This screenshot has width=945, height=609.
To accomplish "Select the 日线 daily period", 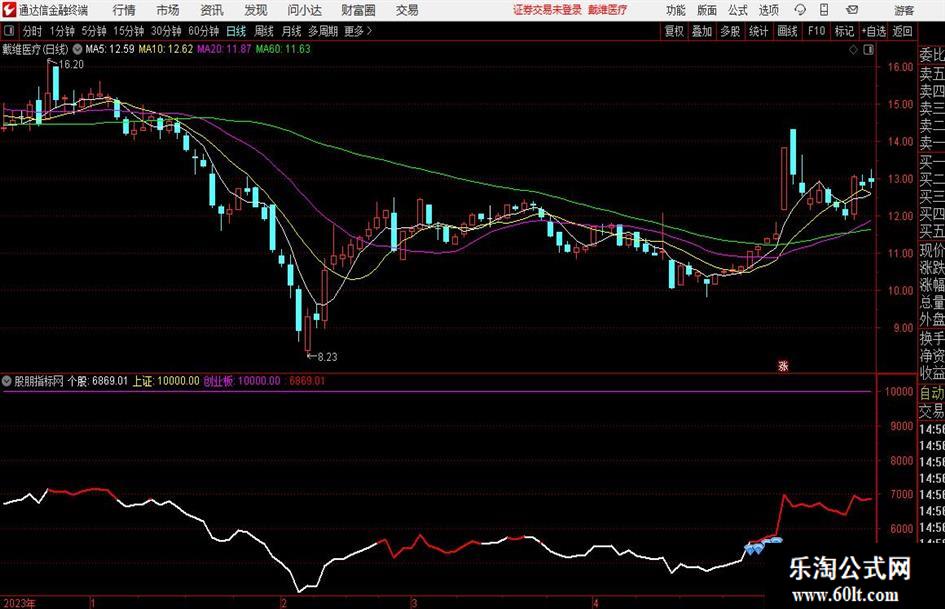I will pyautogui.click(x=236, y=31).
